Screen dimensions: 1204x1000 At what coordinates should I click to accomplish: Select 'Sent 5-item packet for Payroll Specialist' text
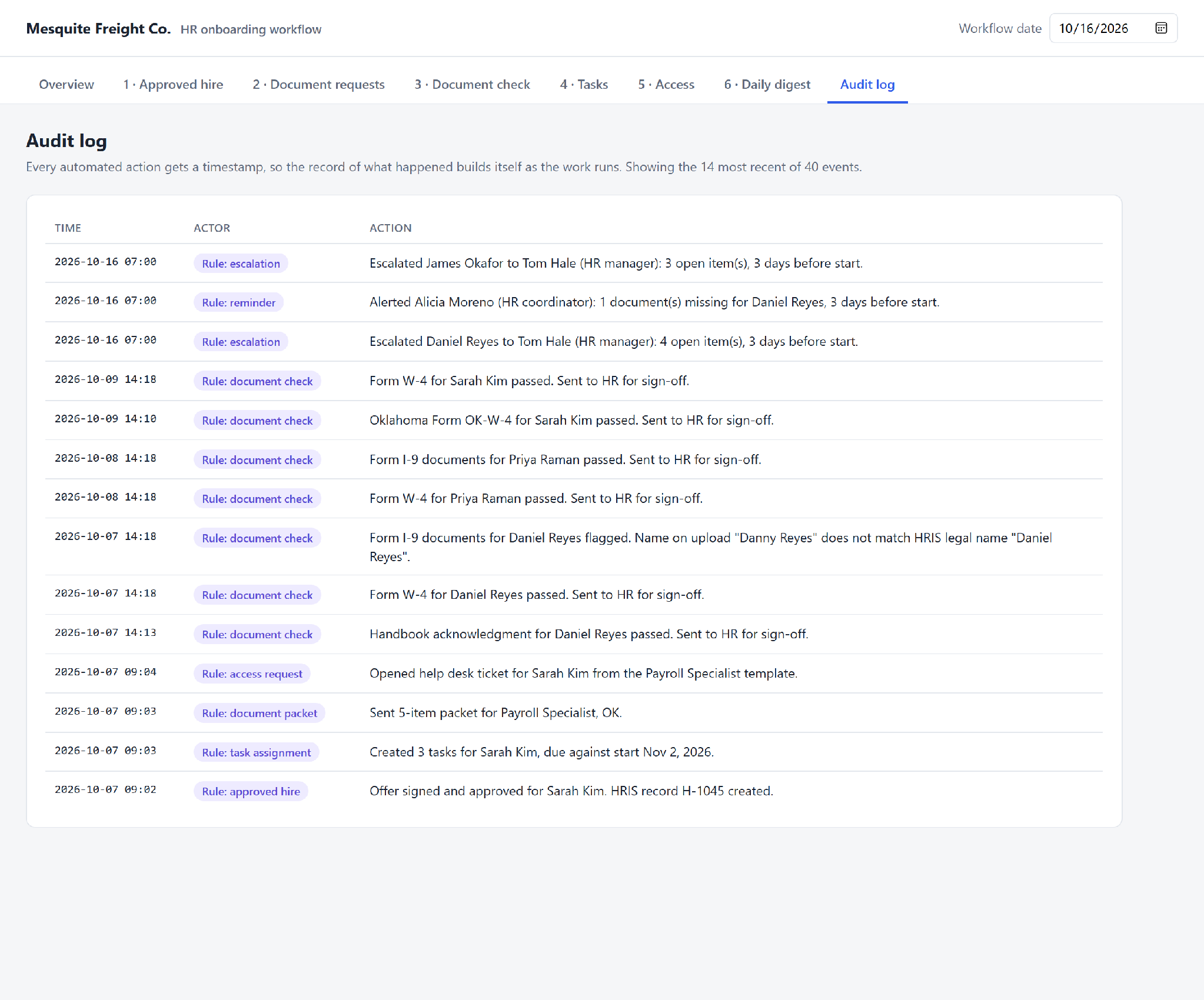(495, 713)
